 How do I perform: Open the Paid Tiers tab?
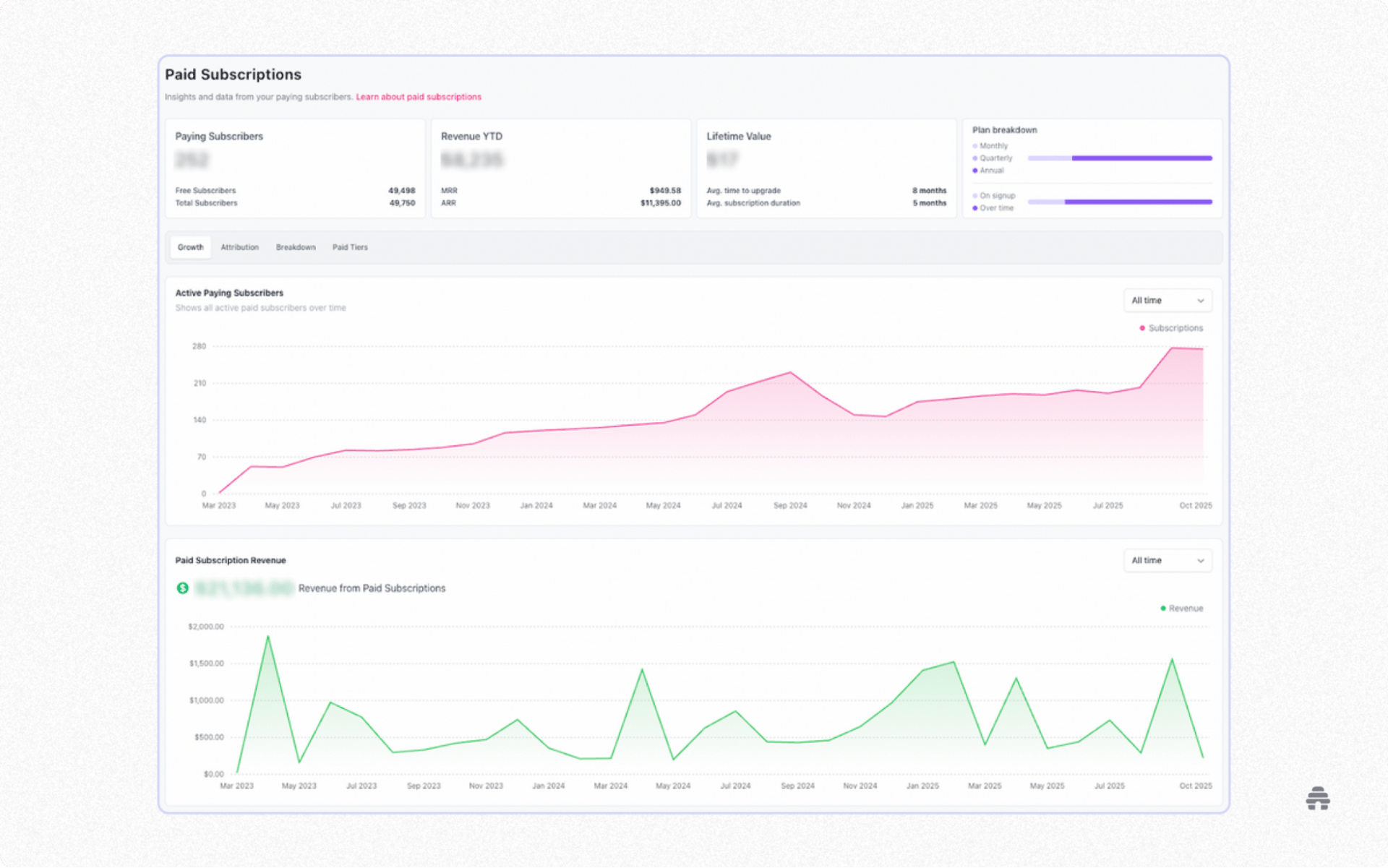point(350,247)
